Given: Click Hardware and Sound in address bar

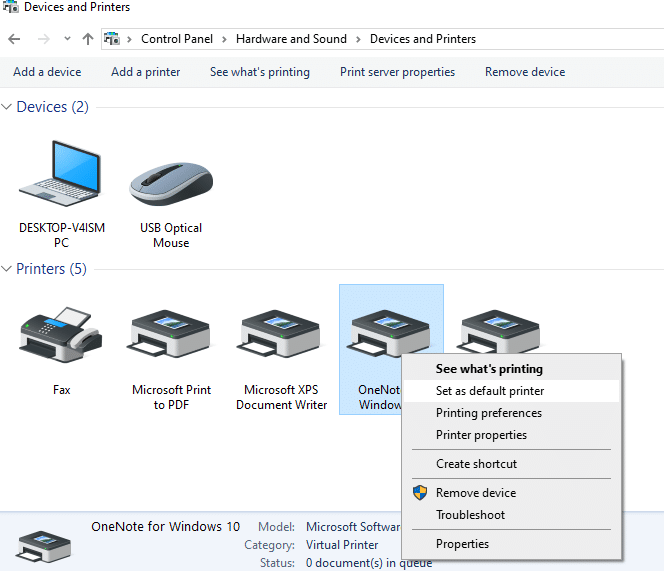Looking at the screenshot, I should (291, 39).
